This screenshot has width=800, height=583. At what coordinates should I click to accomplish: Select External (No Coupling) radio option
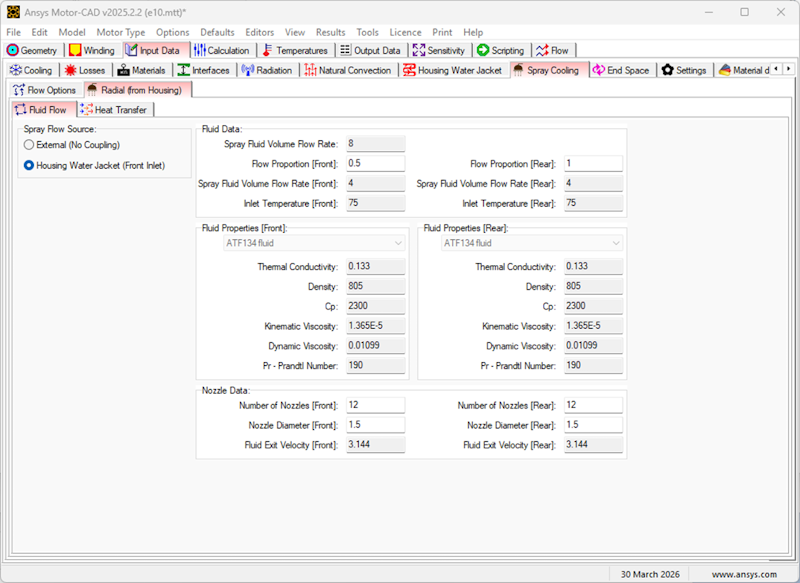[29, 145]
